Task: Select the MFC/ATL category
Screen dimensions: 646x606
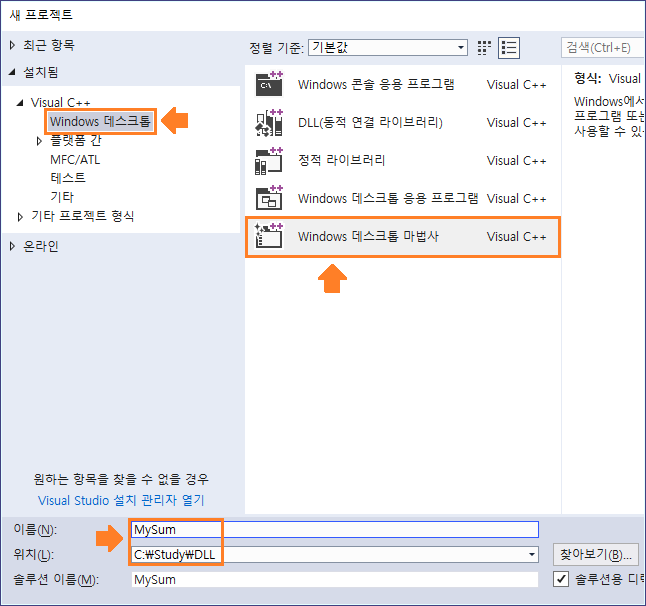Action: (75, 159)
